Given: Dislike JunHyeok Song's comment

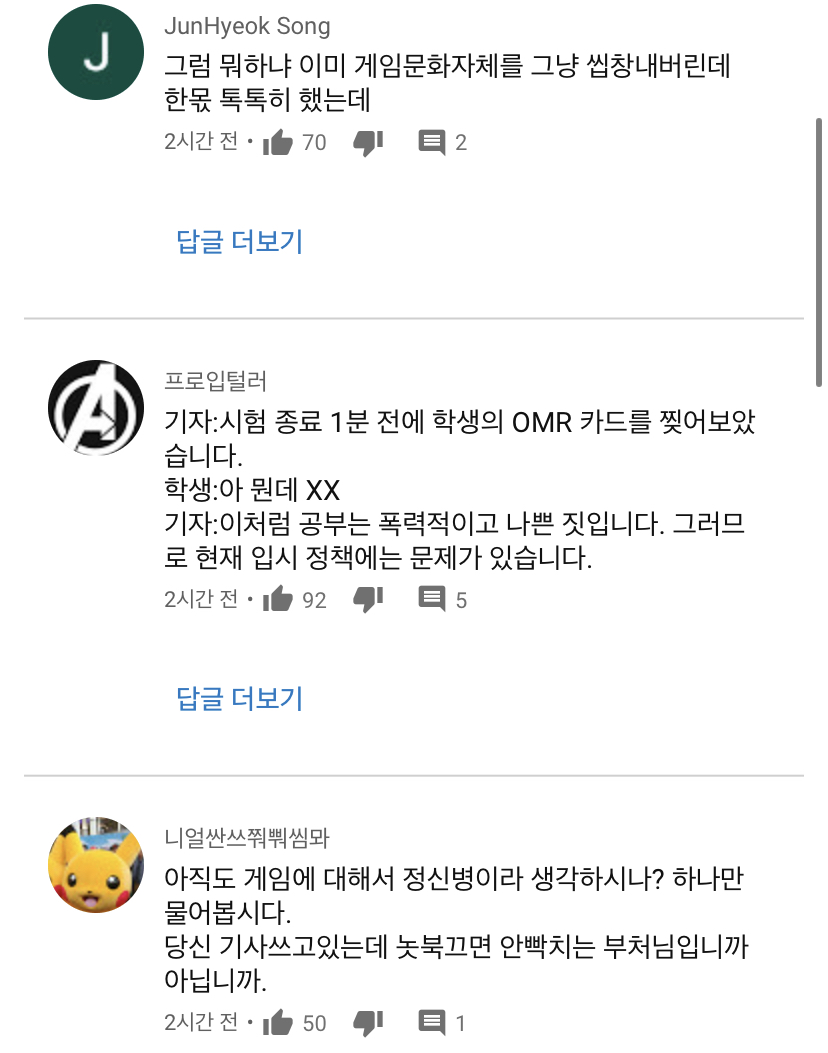Looking at the screenshot, I should pos(368,142).
